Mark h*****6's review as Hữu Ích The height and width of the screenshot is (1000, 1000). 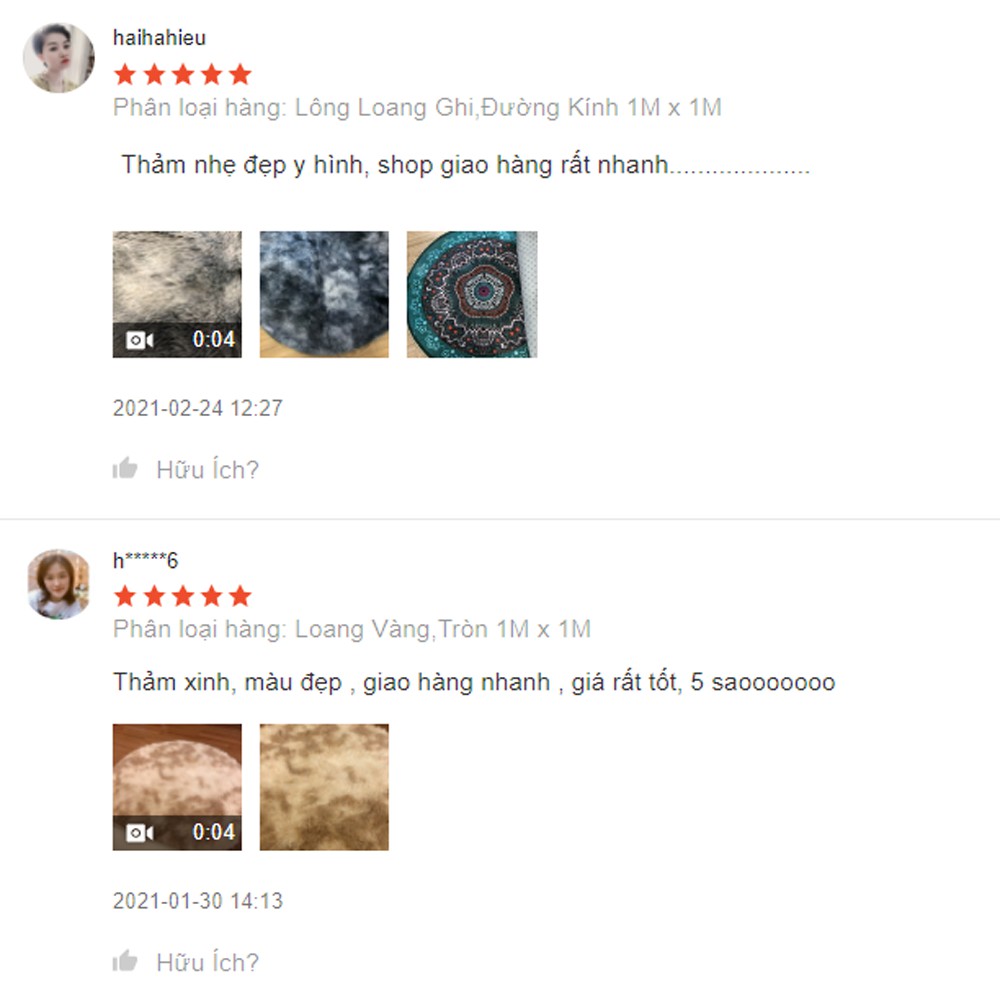click(x=208, y=962)
